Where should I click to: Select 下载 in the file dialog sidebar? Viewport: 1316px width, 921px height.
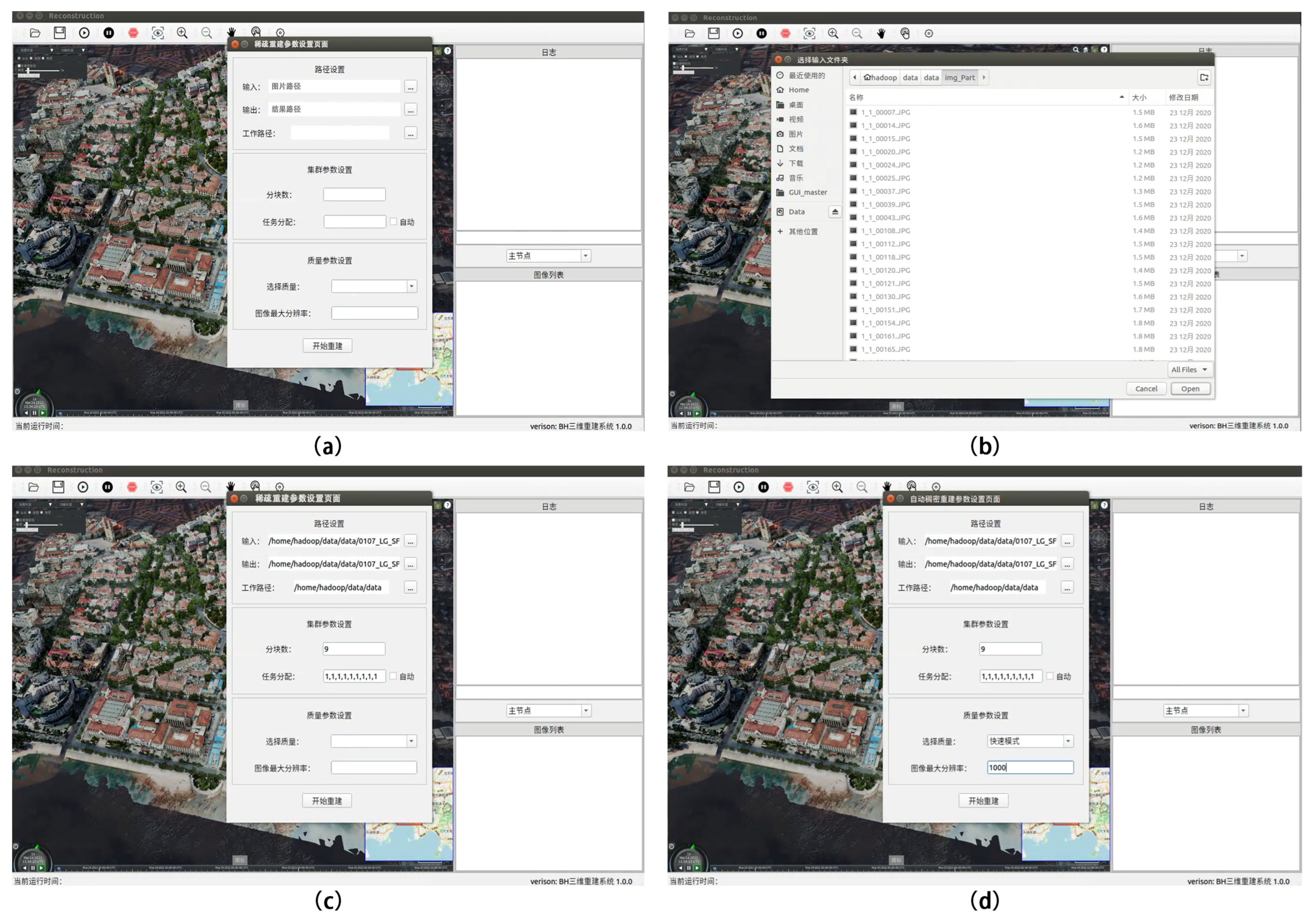[795, 163]
